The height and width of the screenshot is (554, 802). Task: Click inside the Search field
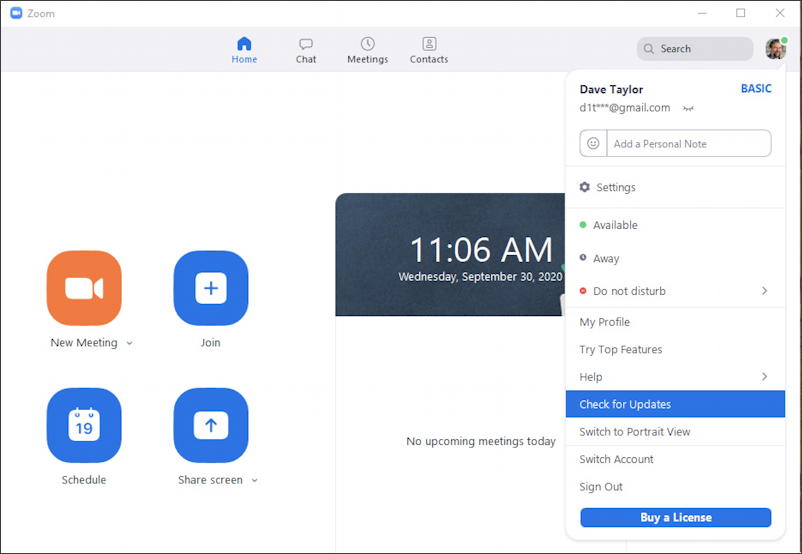[x=695, y=49]
